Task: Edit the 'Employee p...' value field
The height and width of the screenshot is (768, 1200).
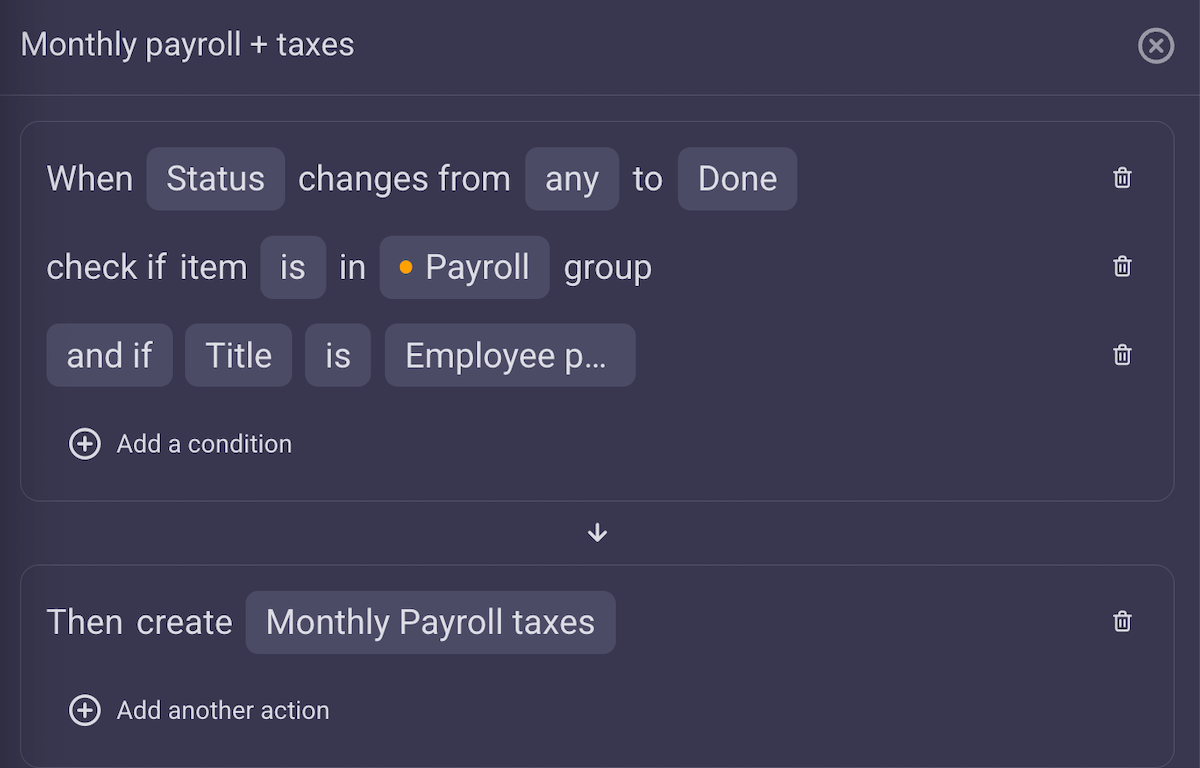Action: click(509, 355)
